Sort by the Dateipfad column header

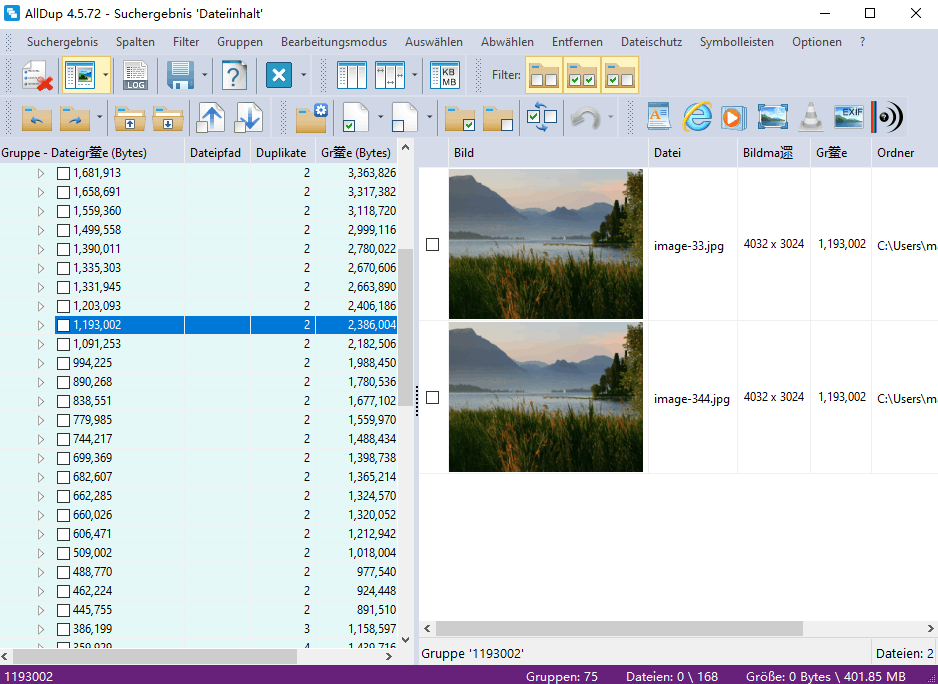(215, 153)
